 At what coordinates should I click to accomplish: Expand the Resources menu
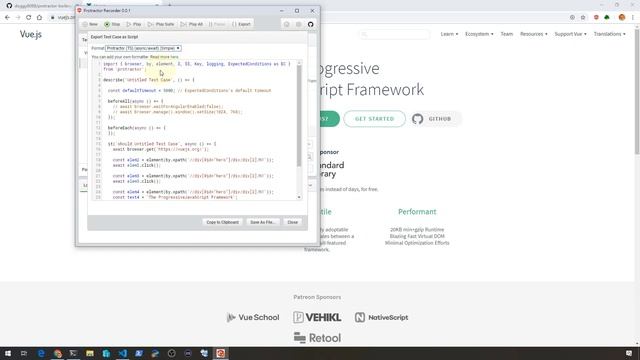(533, 34)
